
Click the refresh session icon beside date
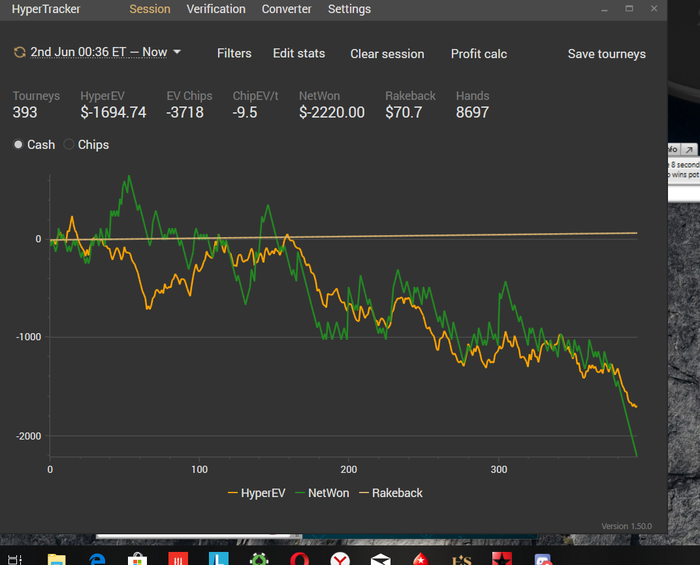[x=19, y=53]
